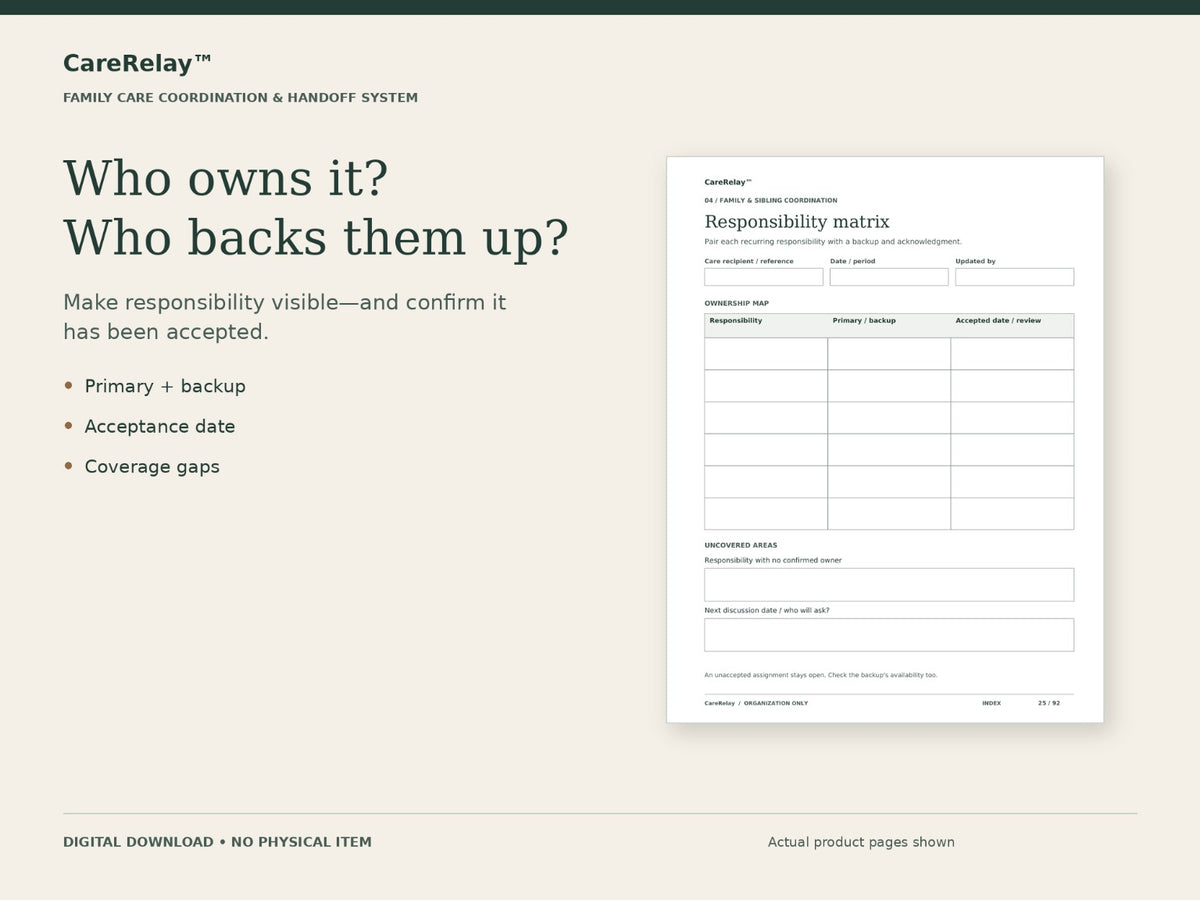1200x900 pixels.
Task: Click the Coverage gaps bullet item
Action: pos(152,466)
